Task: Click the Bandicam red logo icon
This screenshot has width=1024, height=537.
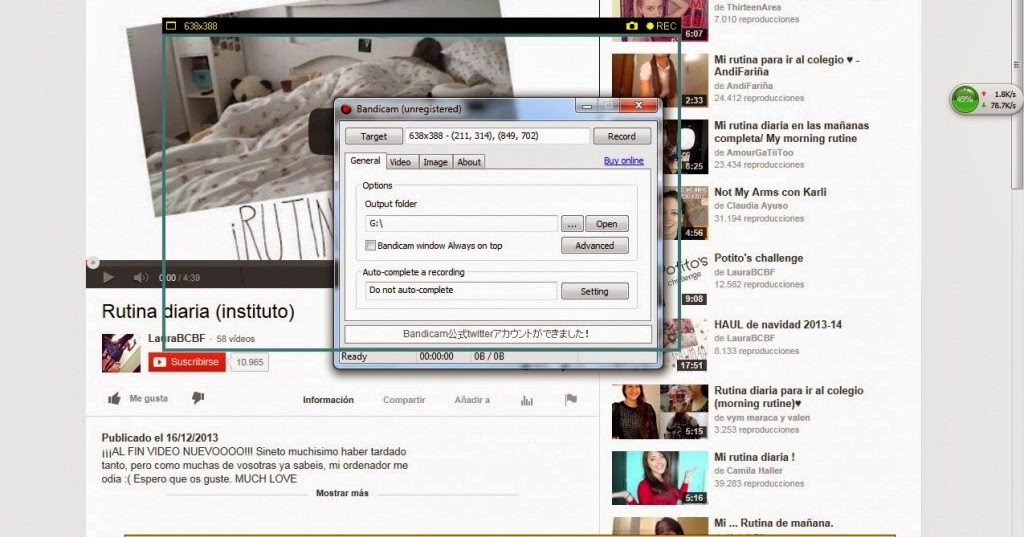Action: 346,109
